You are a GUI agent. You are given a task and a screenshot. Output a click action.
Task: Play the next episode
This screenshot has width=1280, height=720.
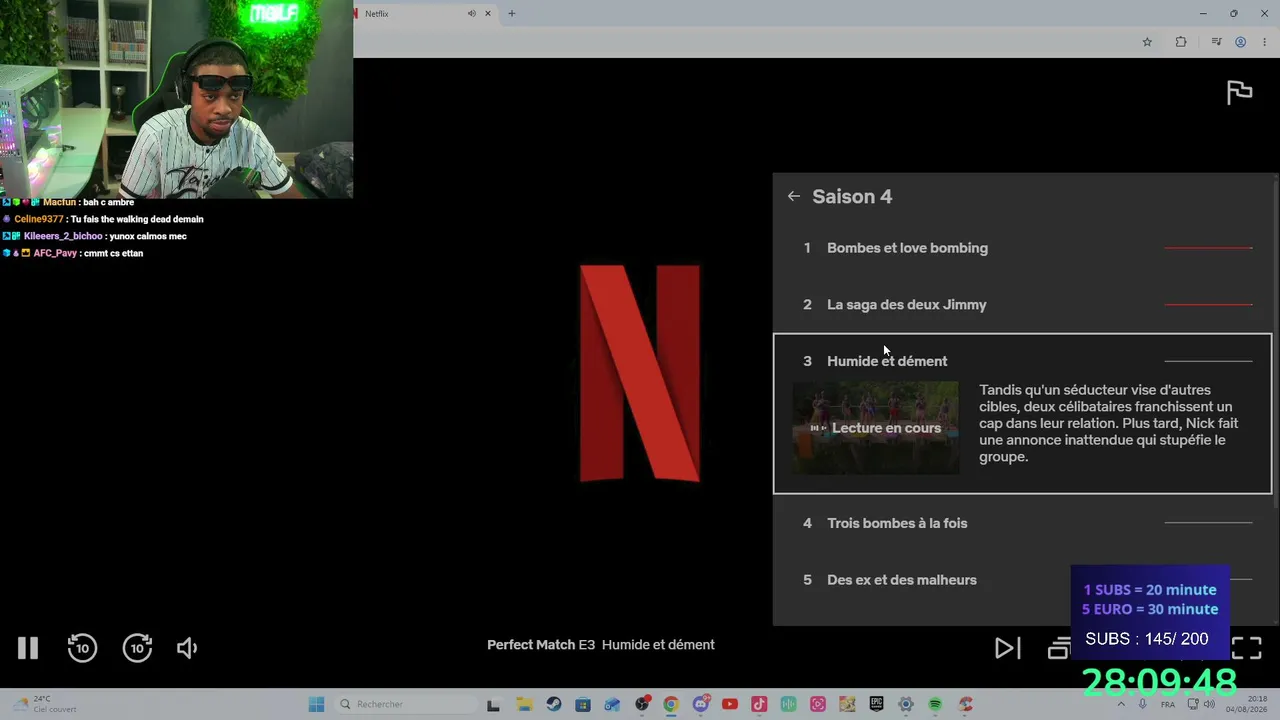1007,648
